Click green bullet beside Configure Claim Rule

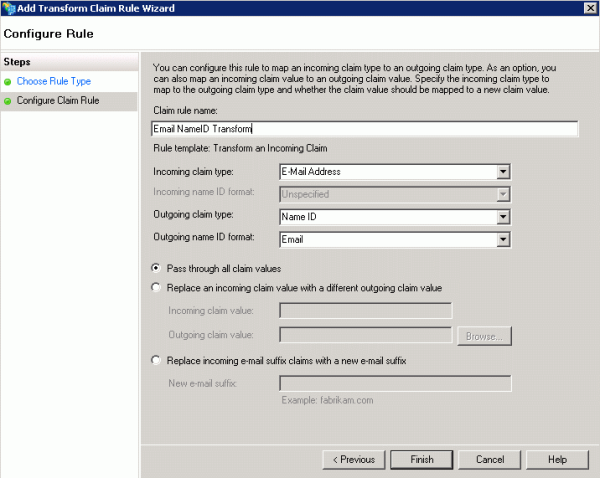[7, 101]
